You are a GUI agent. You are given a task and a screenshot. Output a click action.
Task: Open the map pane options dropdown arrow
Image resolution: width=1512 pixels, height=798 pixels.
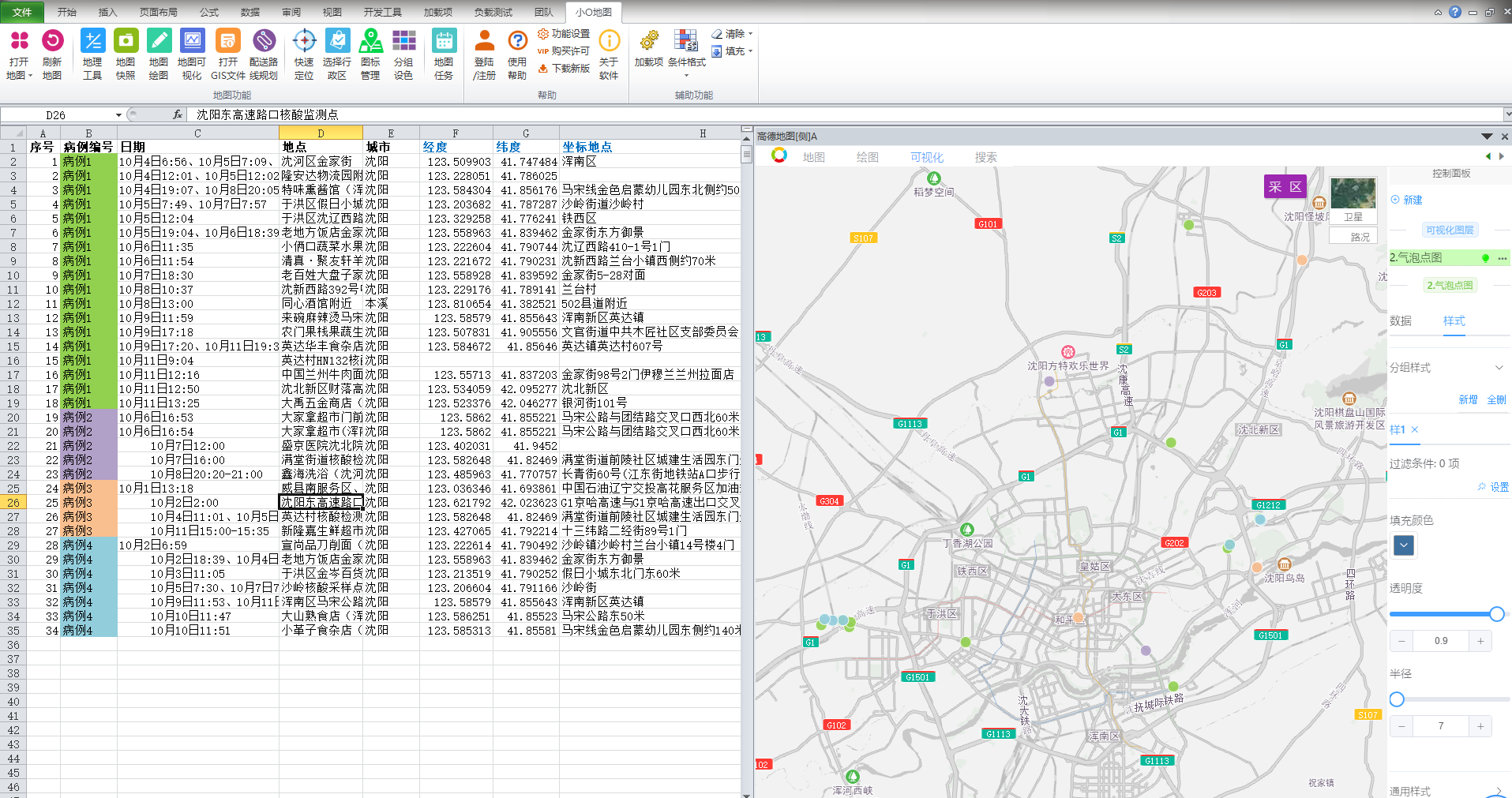click(1487, 137)
